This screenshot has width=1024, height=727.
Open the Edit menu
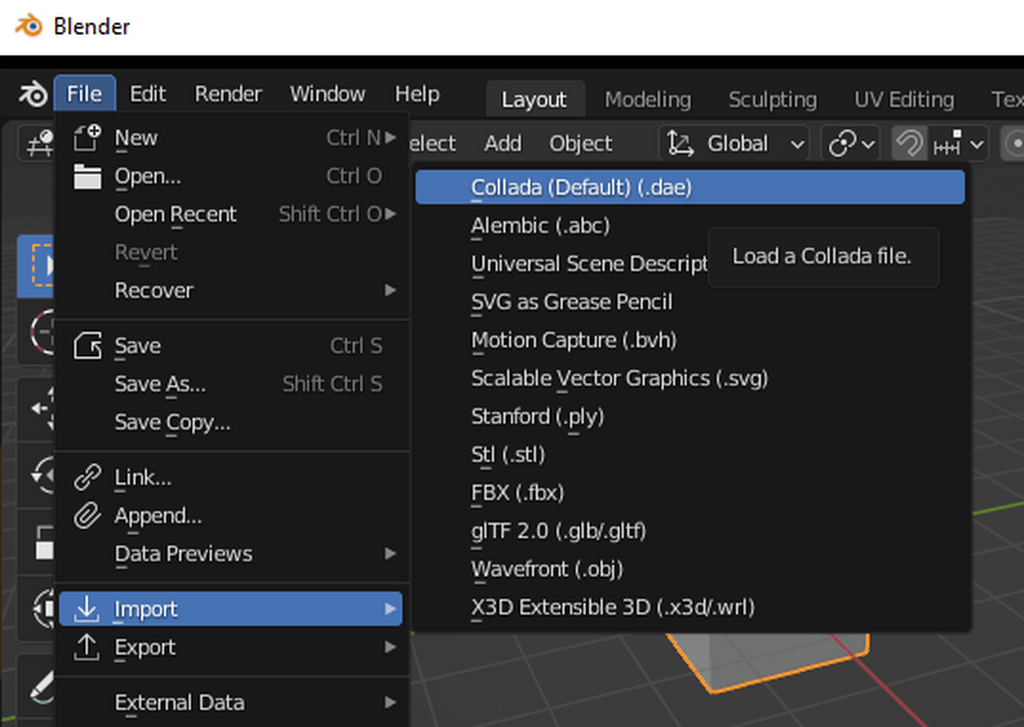tap(148, 94)
